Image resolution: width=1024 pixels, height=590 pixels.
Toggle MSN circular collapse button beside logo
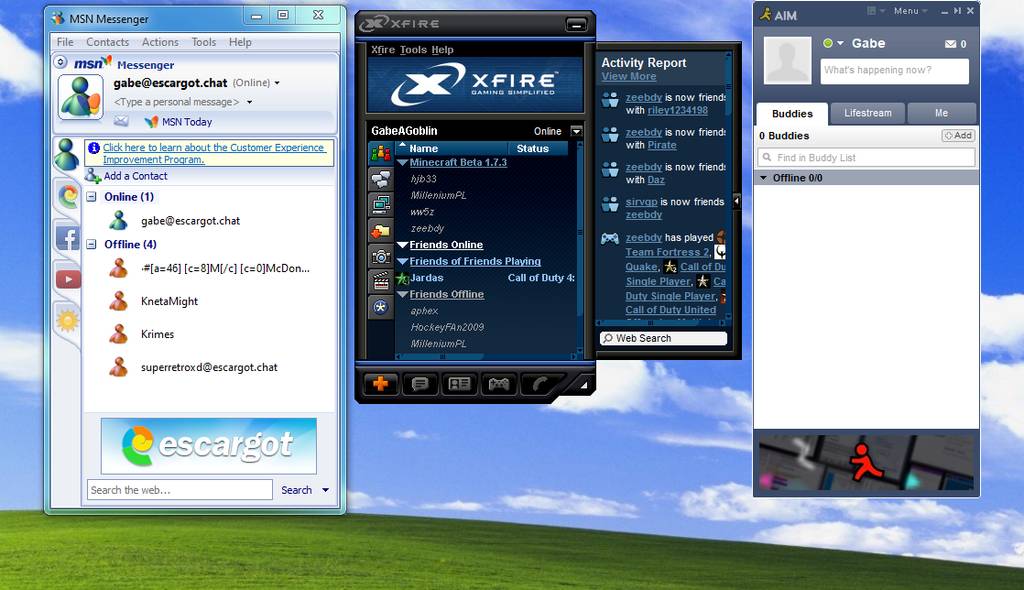pyautogui.click(x=61, y=62)
